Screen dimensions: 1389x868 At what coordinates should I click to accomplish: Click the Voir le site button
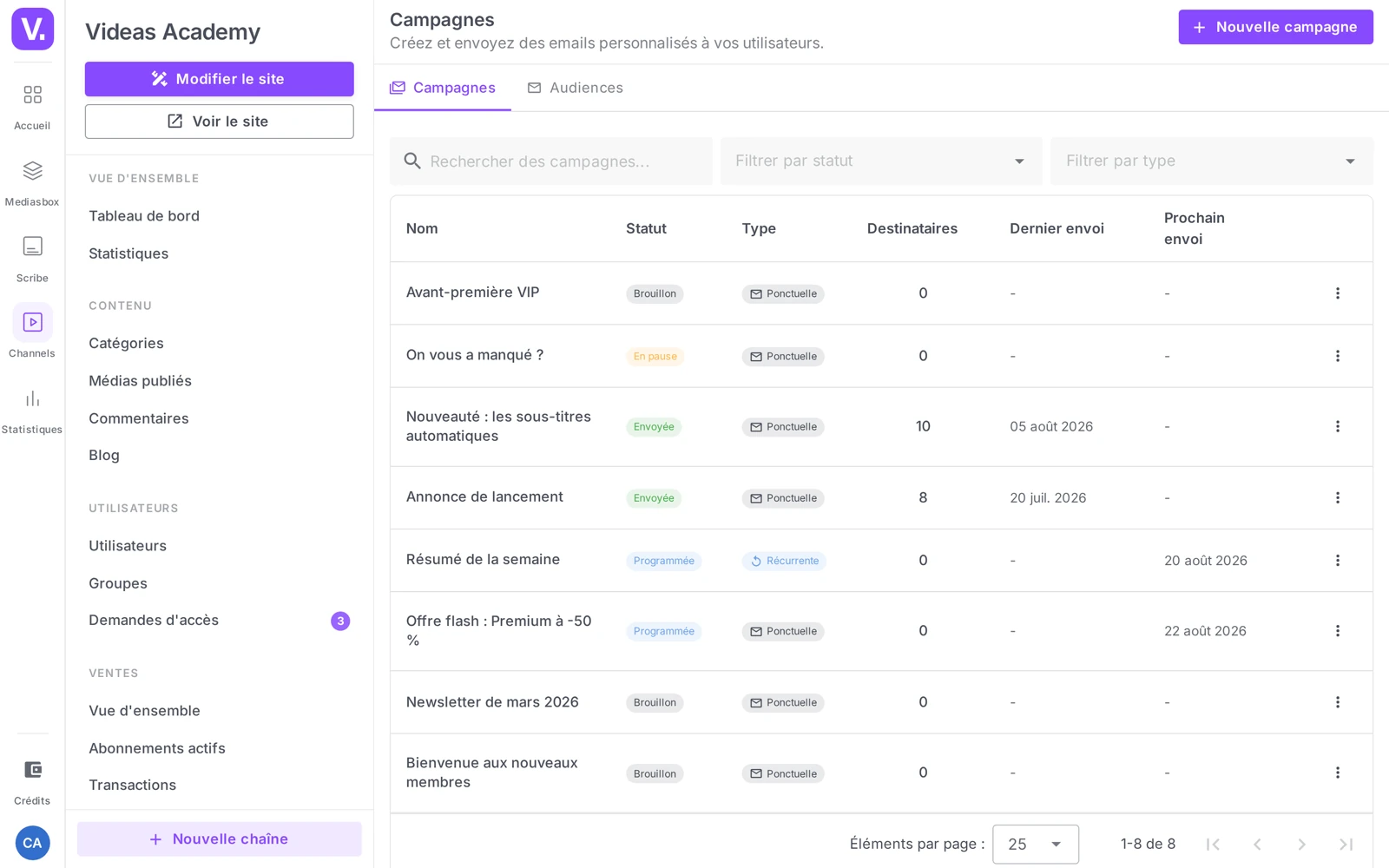pos(219,122)
